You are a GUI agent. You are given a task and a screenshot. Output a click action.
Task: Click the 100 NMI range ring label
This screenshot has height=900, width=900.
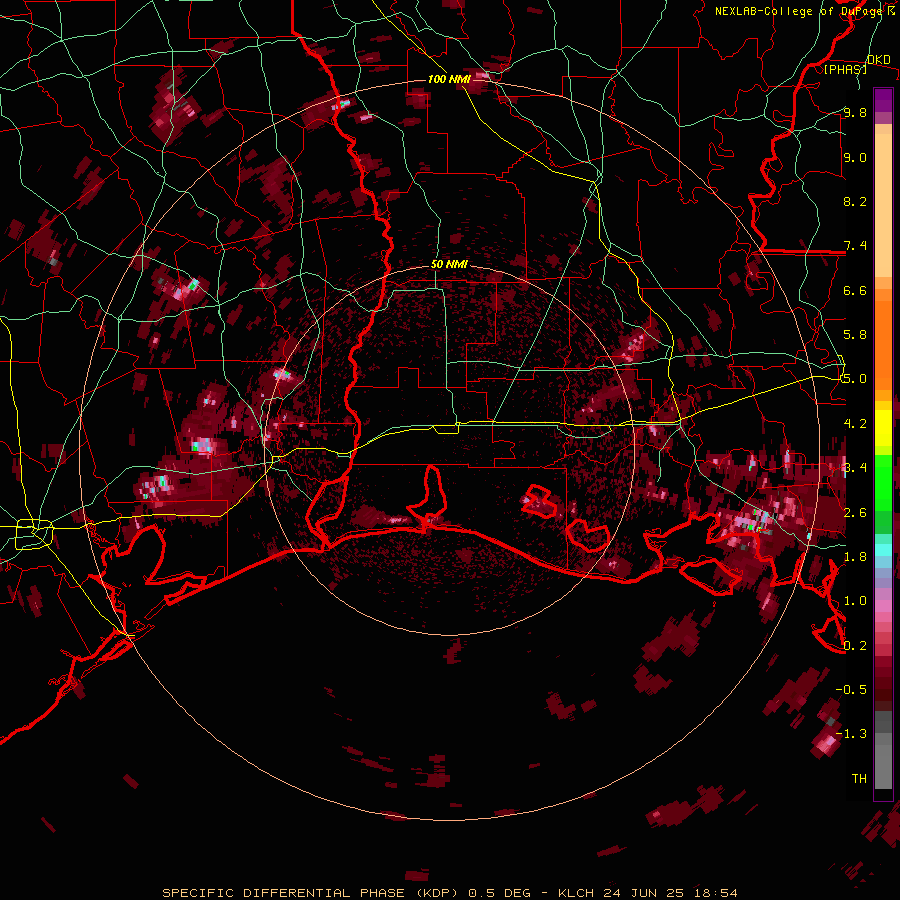449,79
